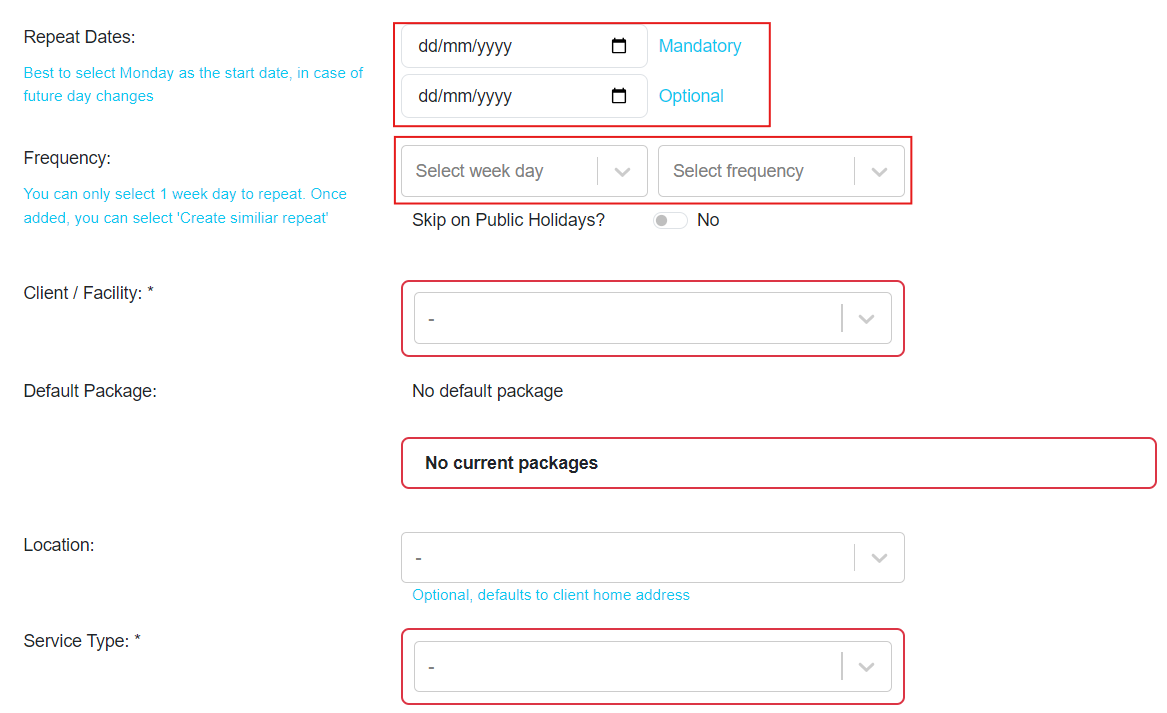Click the No default package text
This screenshot has width=1167, height=713.
(487, 391)
